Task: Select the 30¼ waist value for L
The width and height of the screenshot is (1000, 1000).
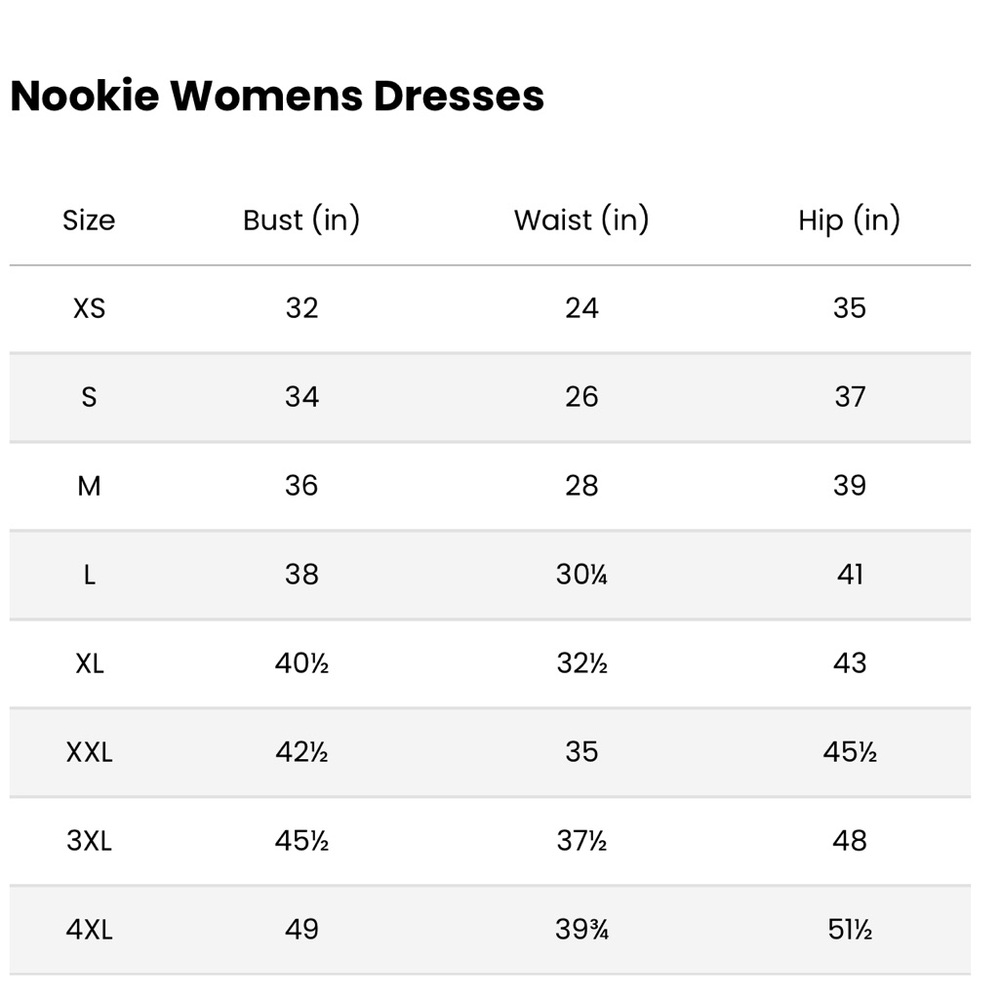Action: 582,575
